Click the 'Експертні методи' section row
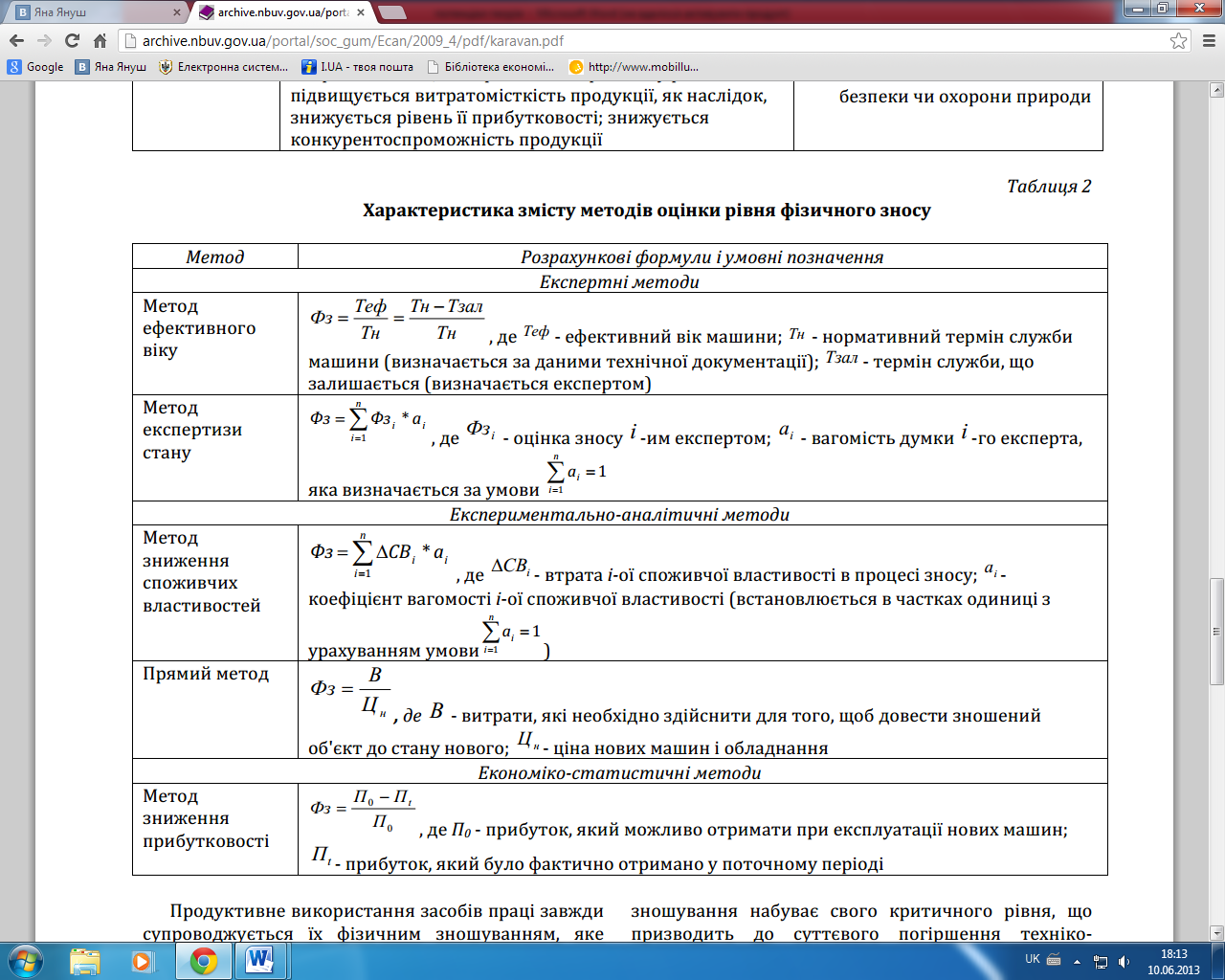The width and height of the screenshot is (1225, 980). click(x=619, y=281)
